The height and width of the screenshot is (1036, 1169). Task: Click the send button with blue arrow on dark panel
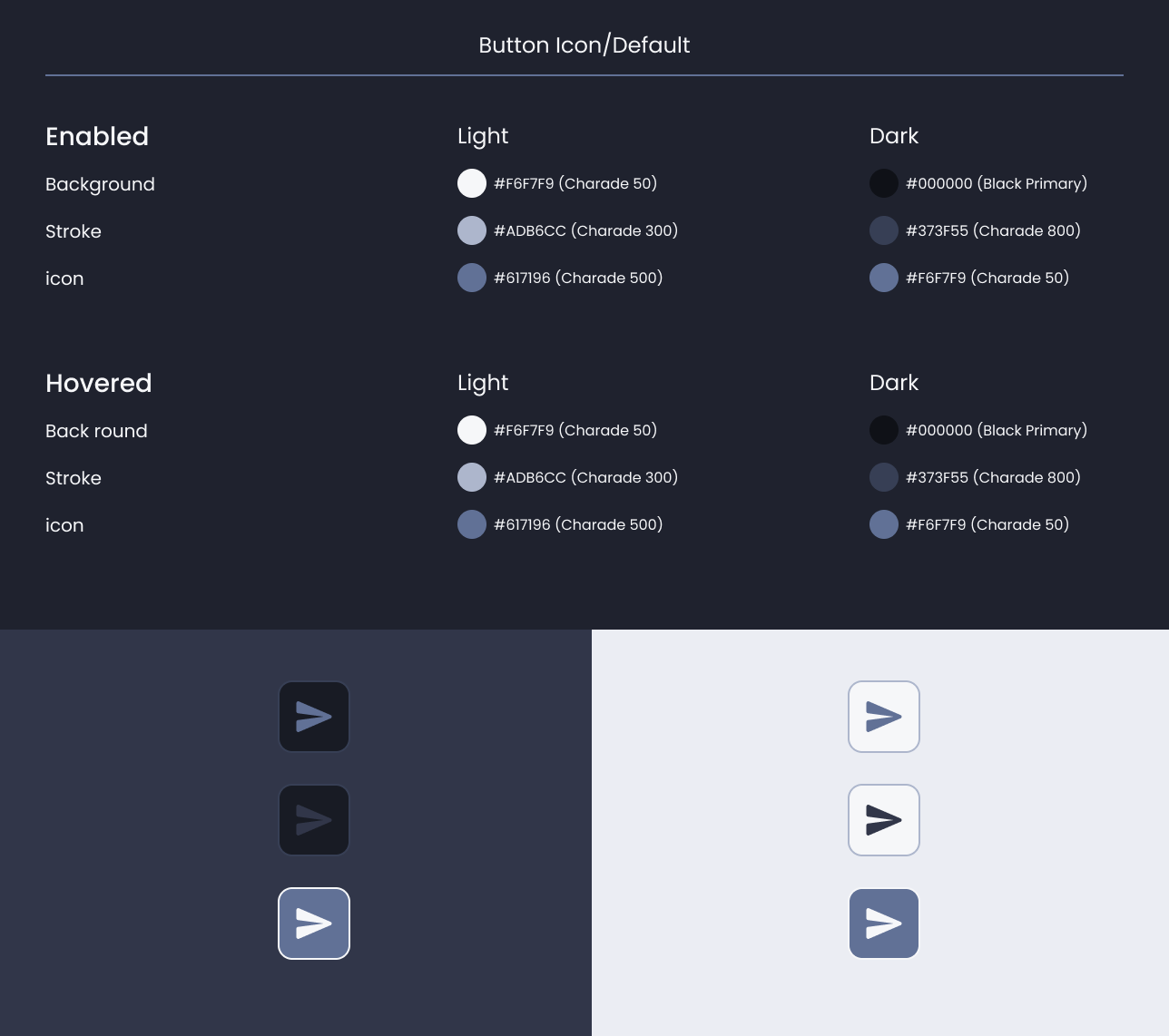314,717
